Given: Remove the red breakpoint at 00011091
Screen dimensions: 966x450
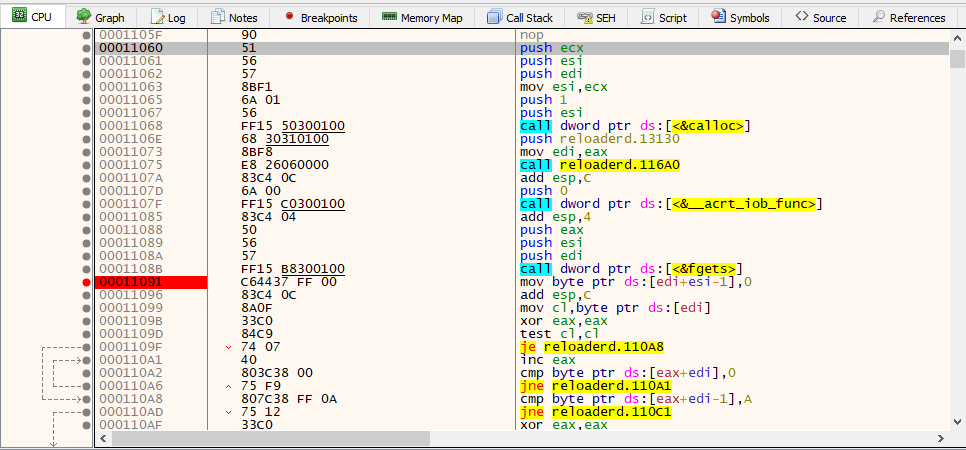Looking at the screenshot, I should click(86, 282).
